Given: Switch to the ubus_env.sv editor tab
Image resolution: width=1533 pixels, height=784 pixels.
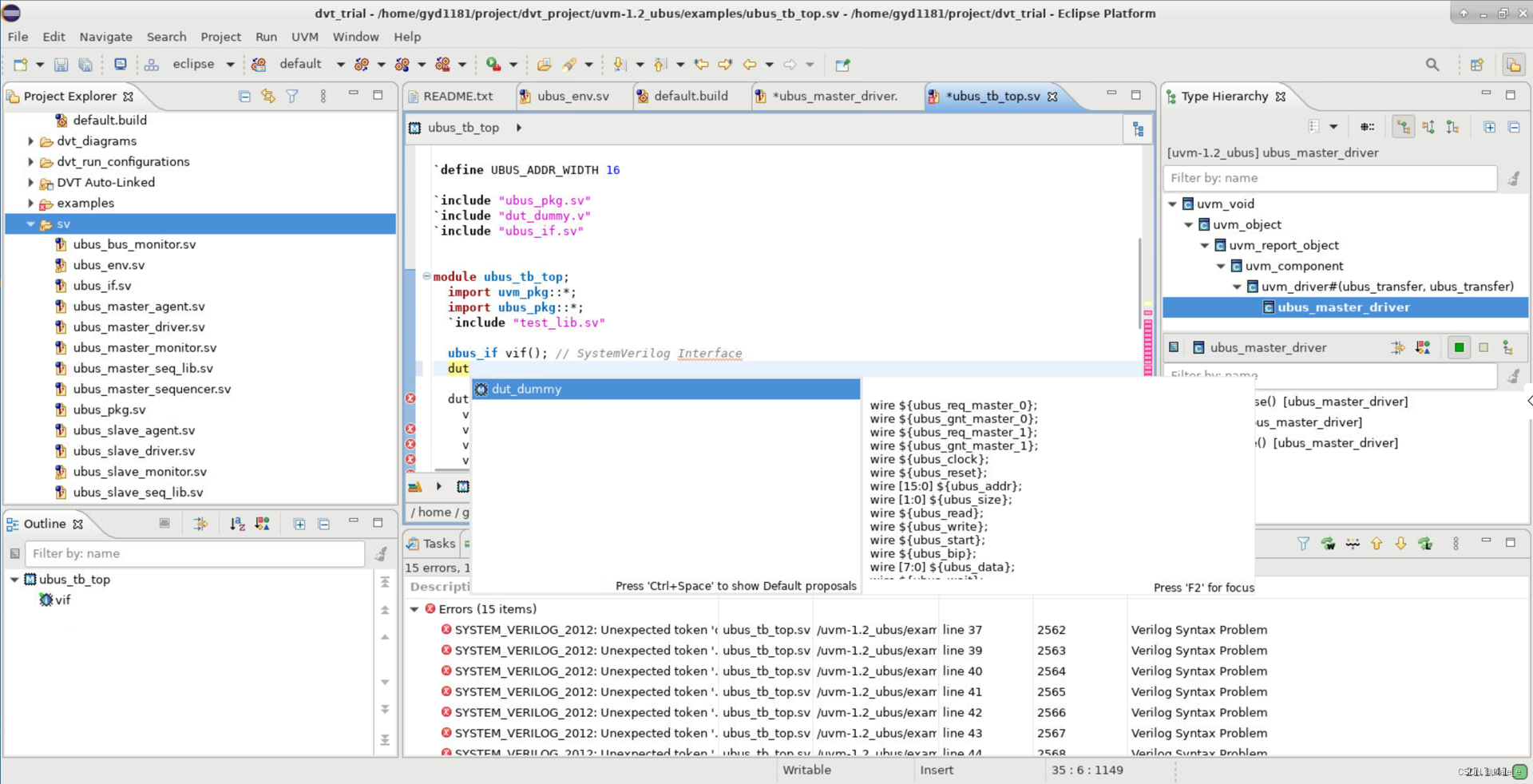Looking at the screenshot, I should (572, 96).
